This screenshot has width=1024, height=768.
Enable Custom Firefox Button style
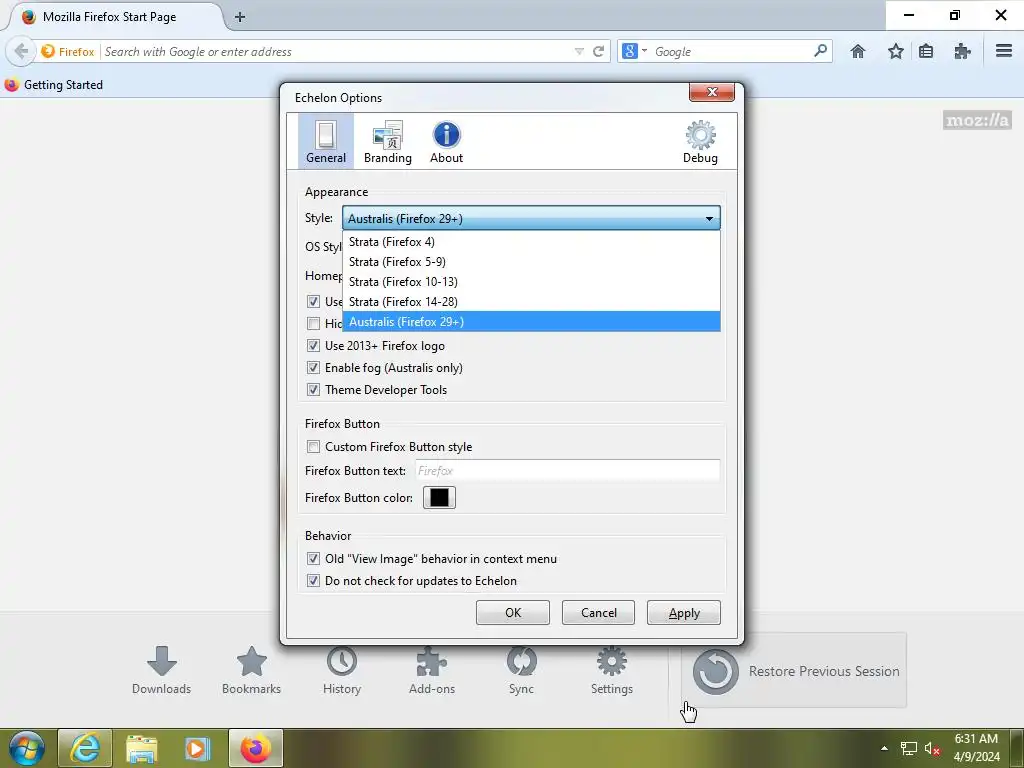[x=313, y=447]
